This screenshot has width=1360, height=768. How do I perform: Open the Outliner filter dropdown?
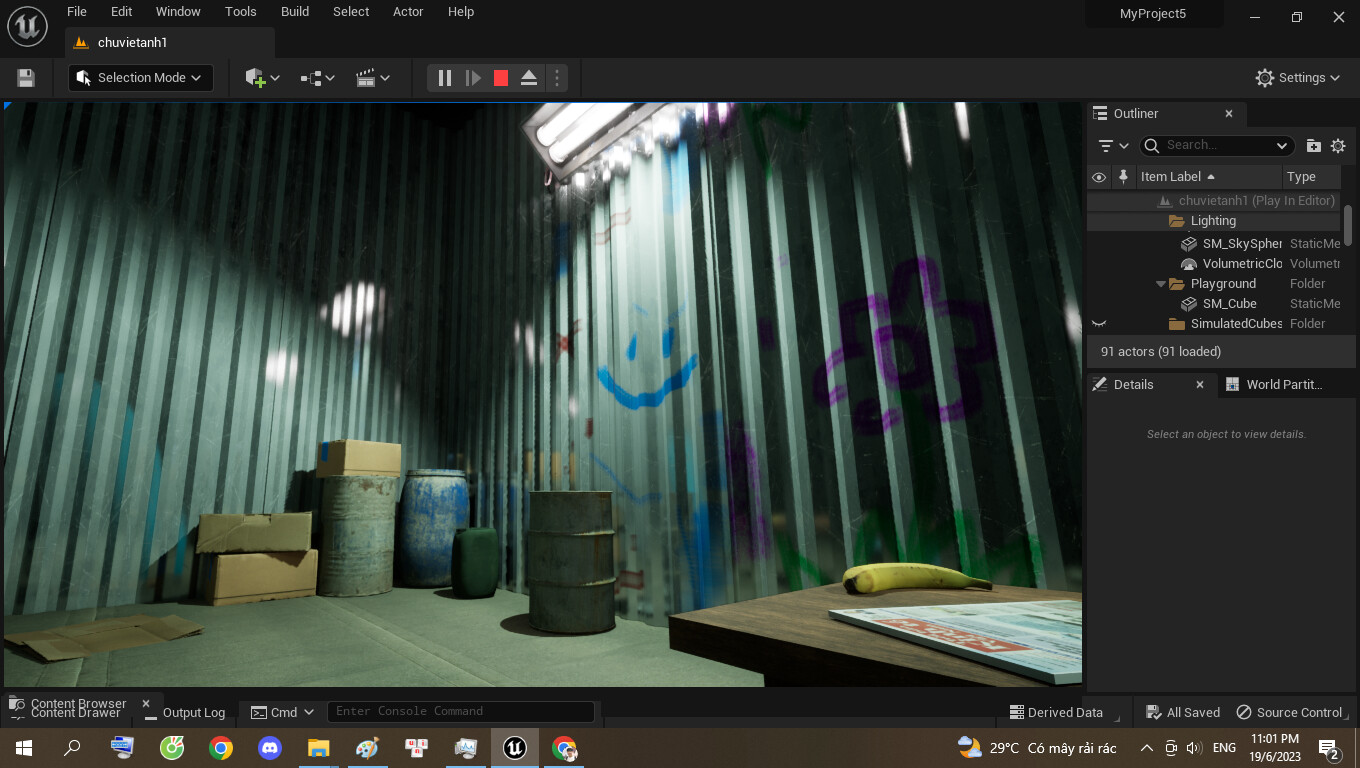pyautogui.click(x=1113, y=146)
